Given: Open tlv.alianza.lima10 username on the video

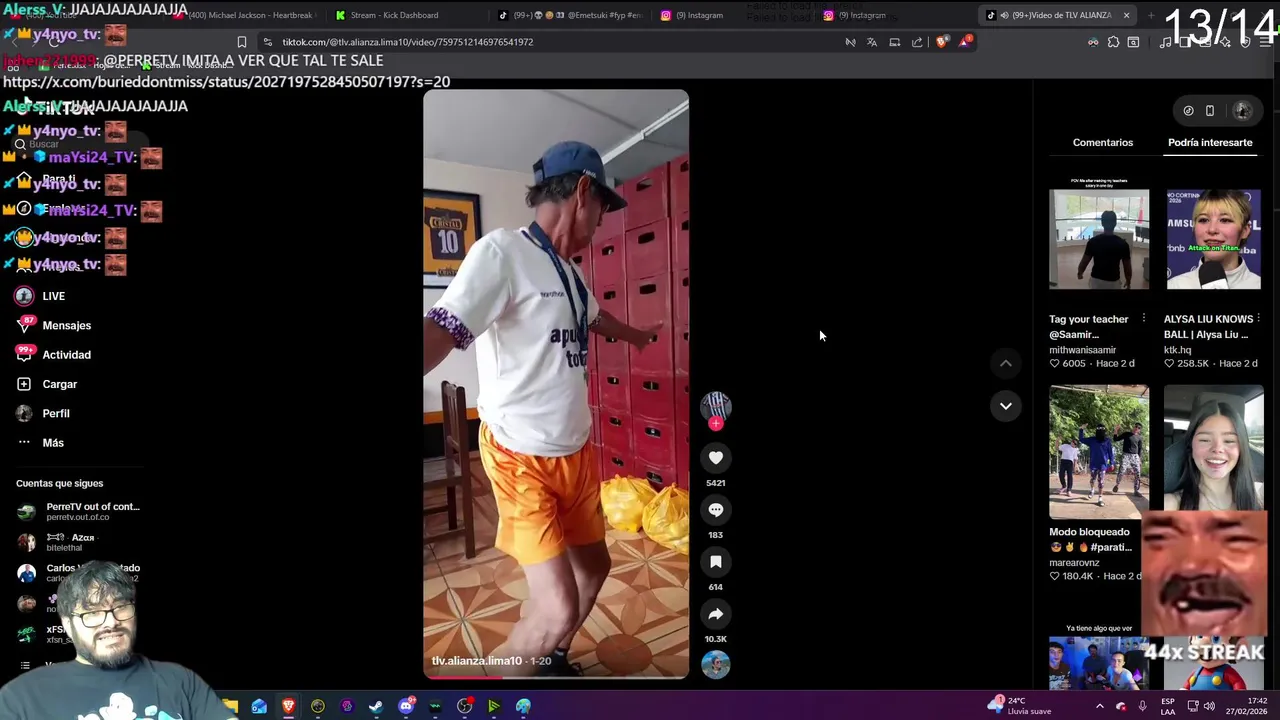Looking at the screenshot, I should click(477, 661).
